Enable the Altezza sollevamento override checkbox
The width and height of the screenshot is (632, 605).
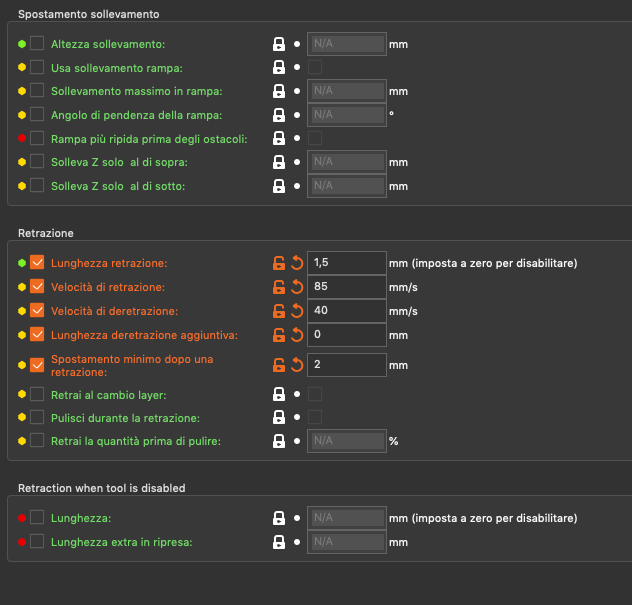pos(37,44)
